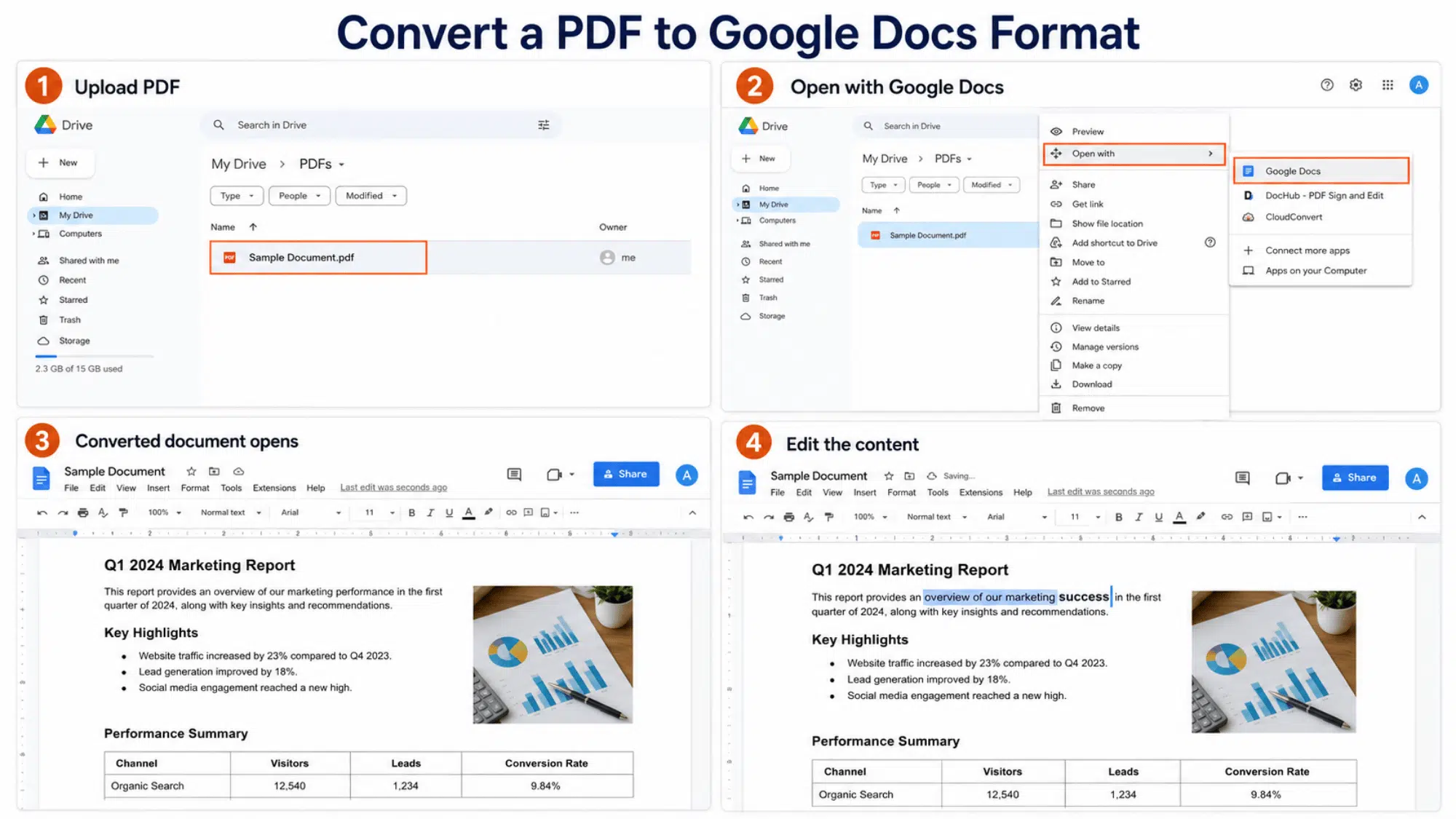Click the text color A in step 3 toolbar

[x=469, y=513]
